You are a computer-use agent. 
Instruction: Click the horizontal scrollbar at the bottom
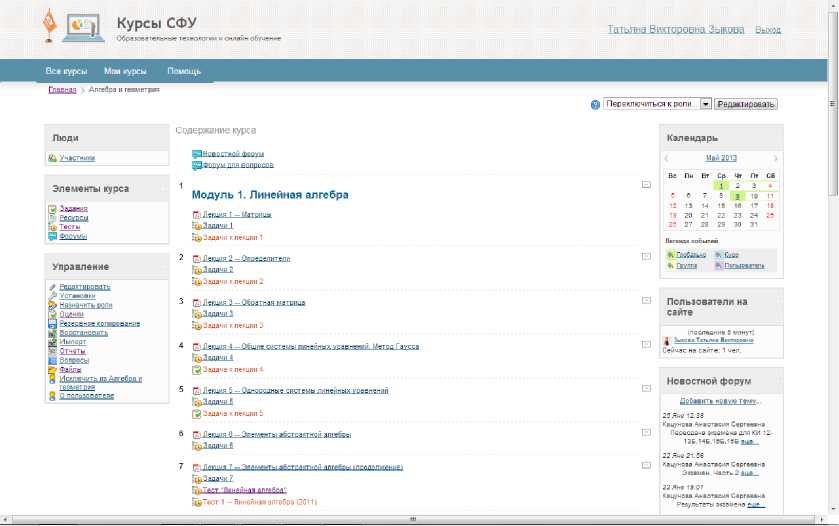point(412,519)
